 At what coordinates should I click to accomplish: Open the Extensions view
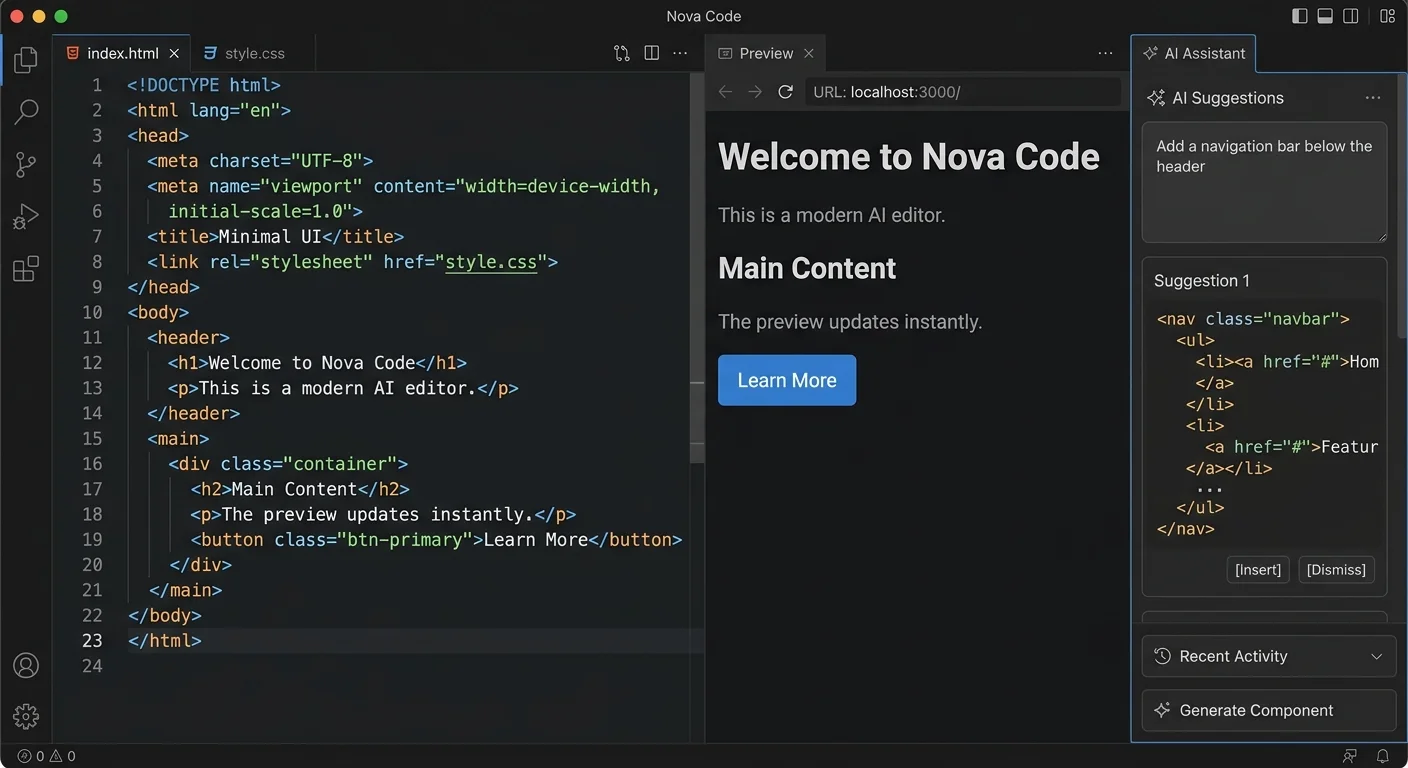point(26,269)
